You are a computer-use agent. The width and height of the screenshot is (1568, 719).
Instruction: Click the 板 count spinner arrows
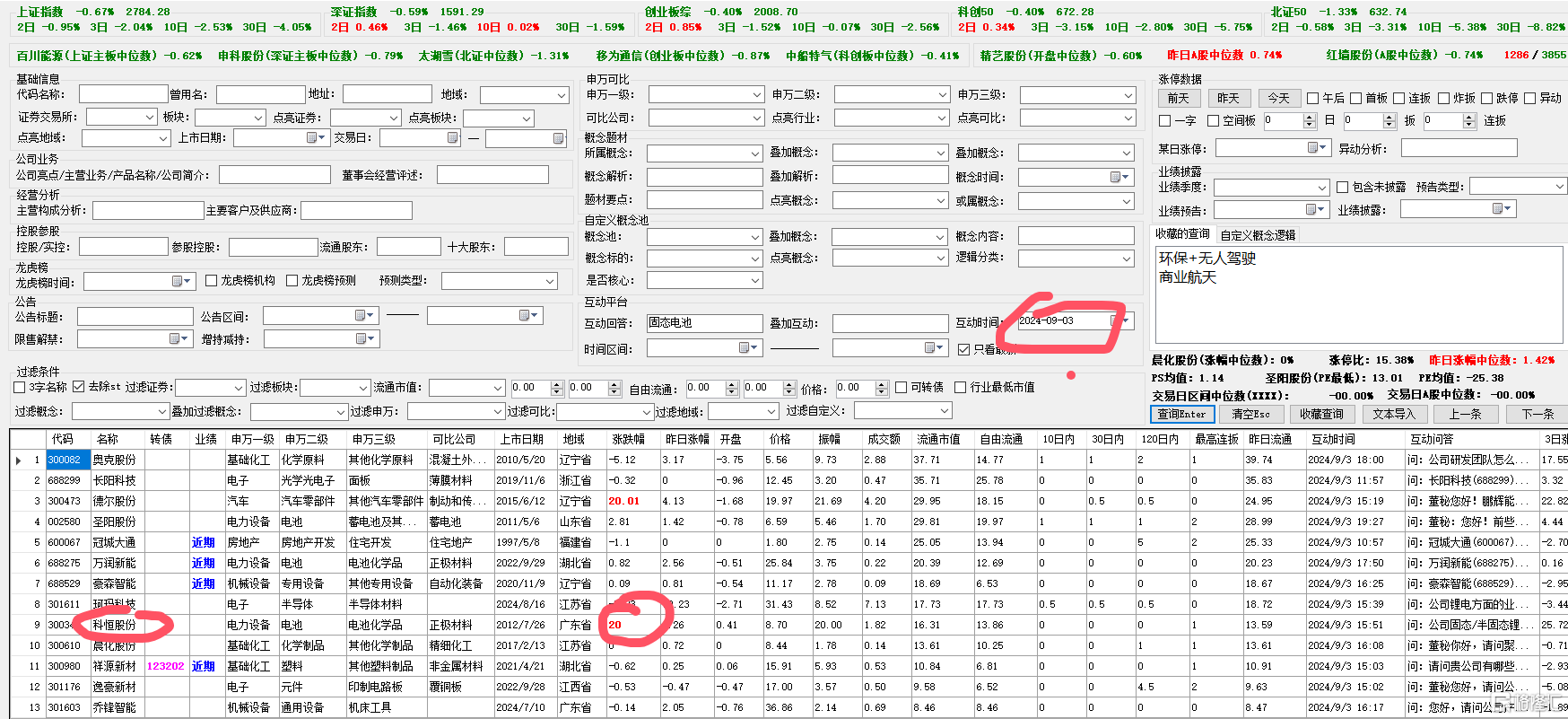point(1389,120)
